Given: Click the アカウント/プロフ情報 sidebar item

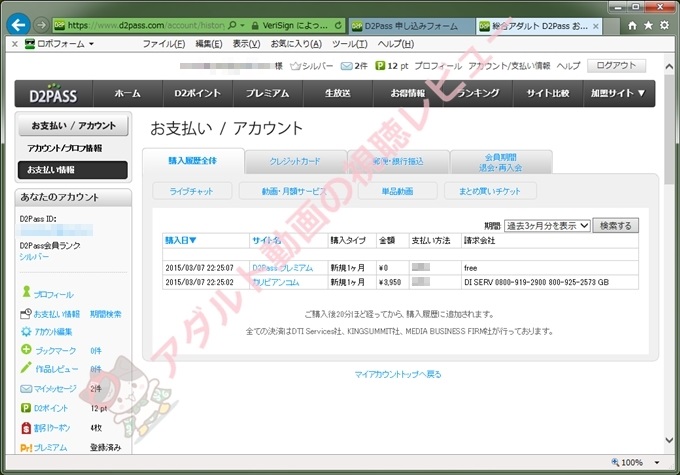Looking at the screenshot, I should pos(65,148).
